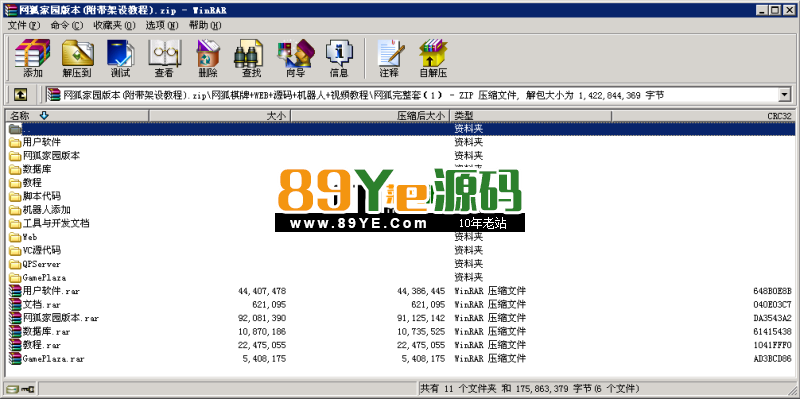Open the View (查看) toolbar icon

[x=164, y=58]
